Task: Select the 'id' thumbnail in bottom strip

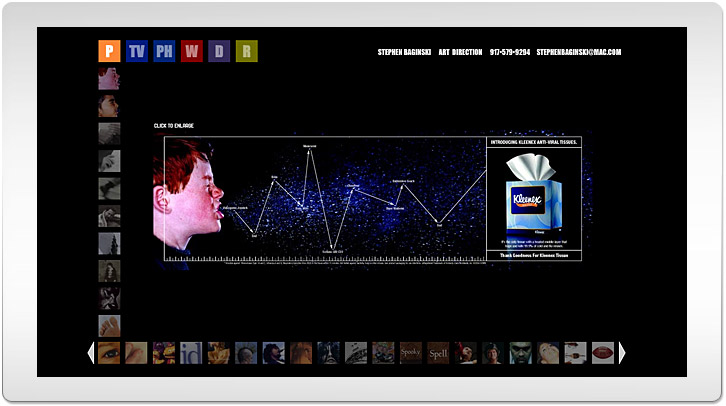Action: [191, 353]
